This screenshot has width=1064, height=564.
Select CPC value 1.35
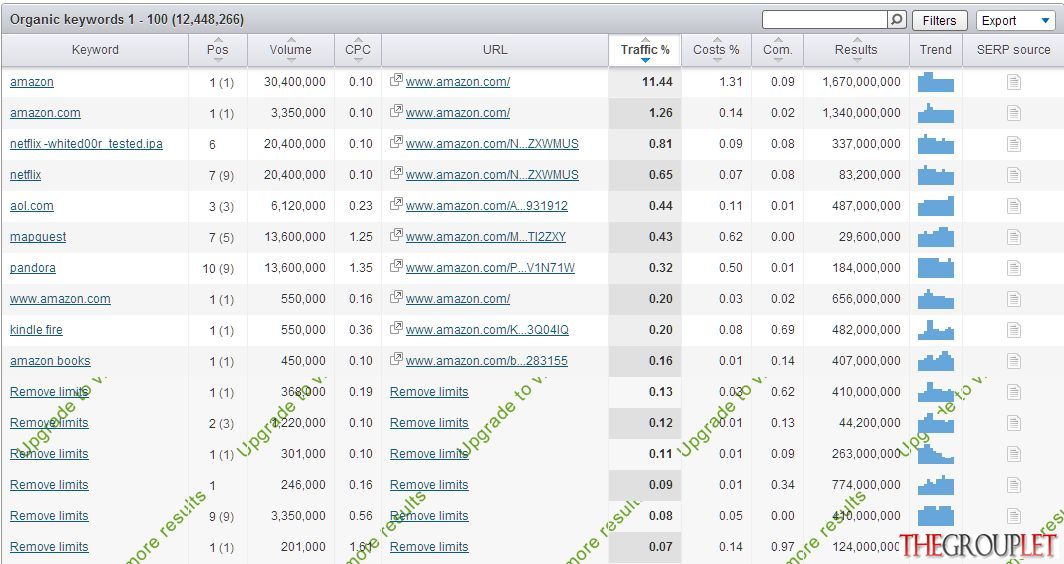(361, 268)
